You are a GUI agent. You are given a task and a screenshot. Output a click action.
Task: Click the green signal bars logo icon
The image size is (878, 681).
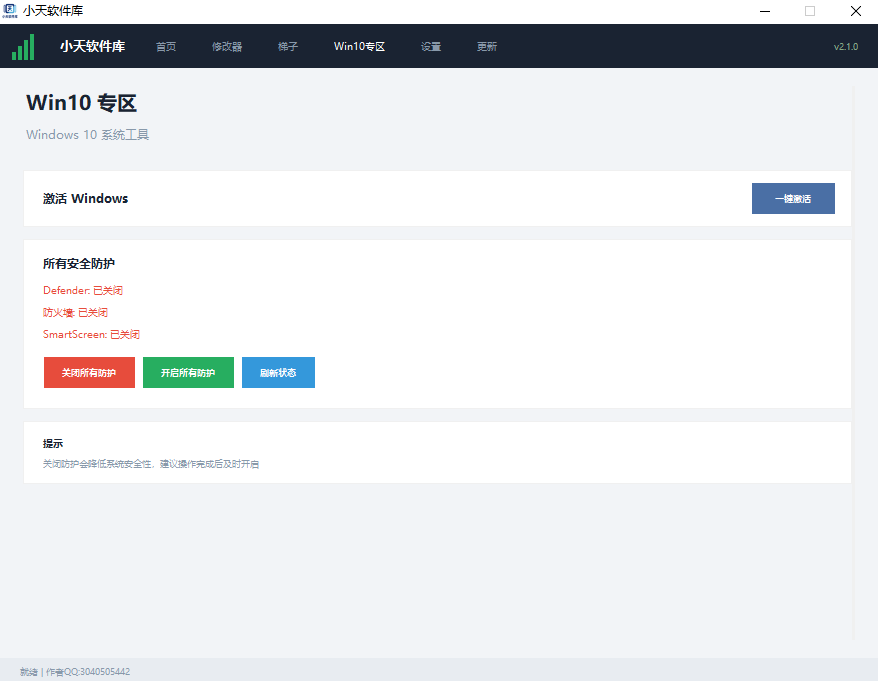(x=23, y=46)
